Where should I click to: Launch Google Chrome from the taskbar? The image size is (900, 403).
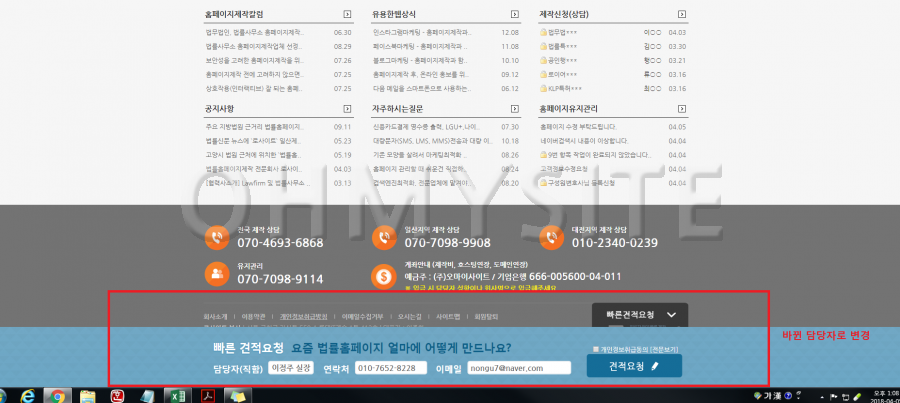[59, 395]
